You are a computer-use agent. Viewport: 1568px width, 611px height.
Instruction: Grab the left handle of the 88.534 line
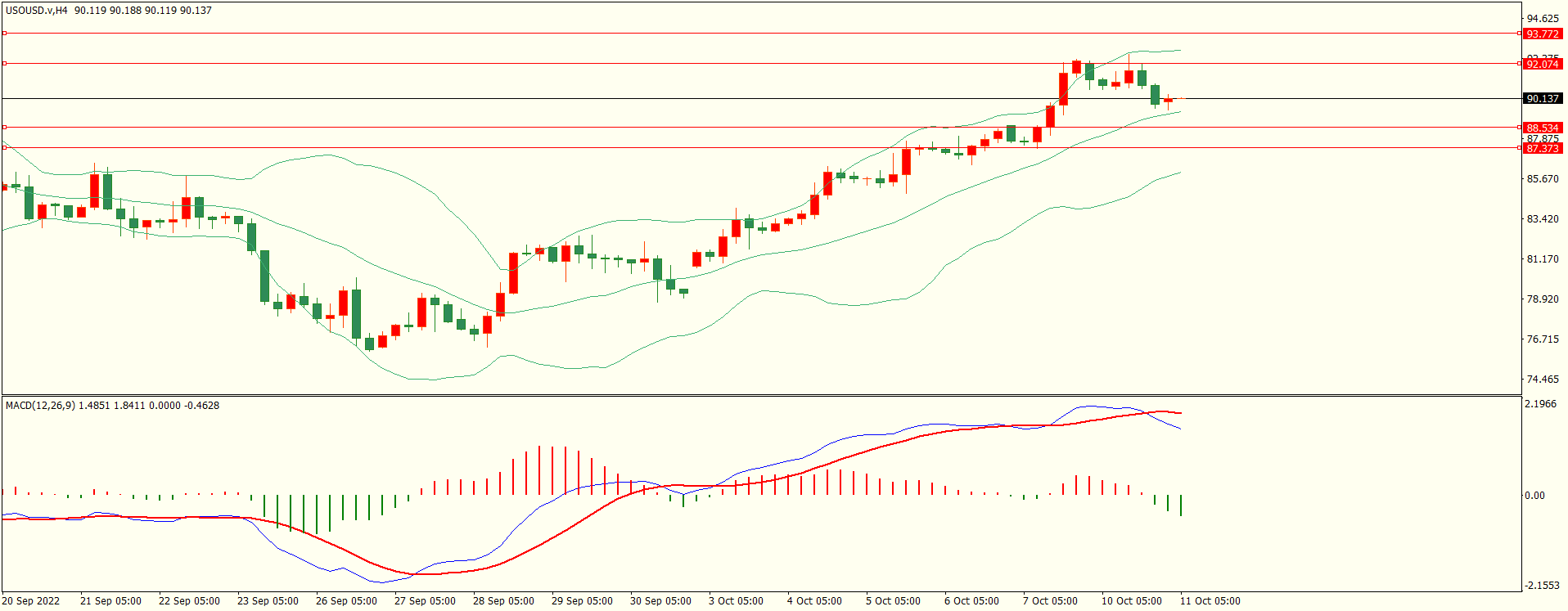point(5,128)
